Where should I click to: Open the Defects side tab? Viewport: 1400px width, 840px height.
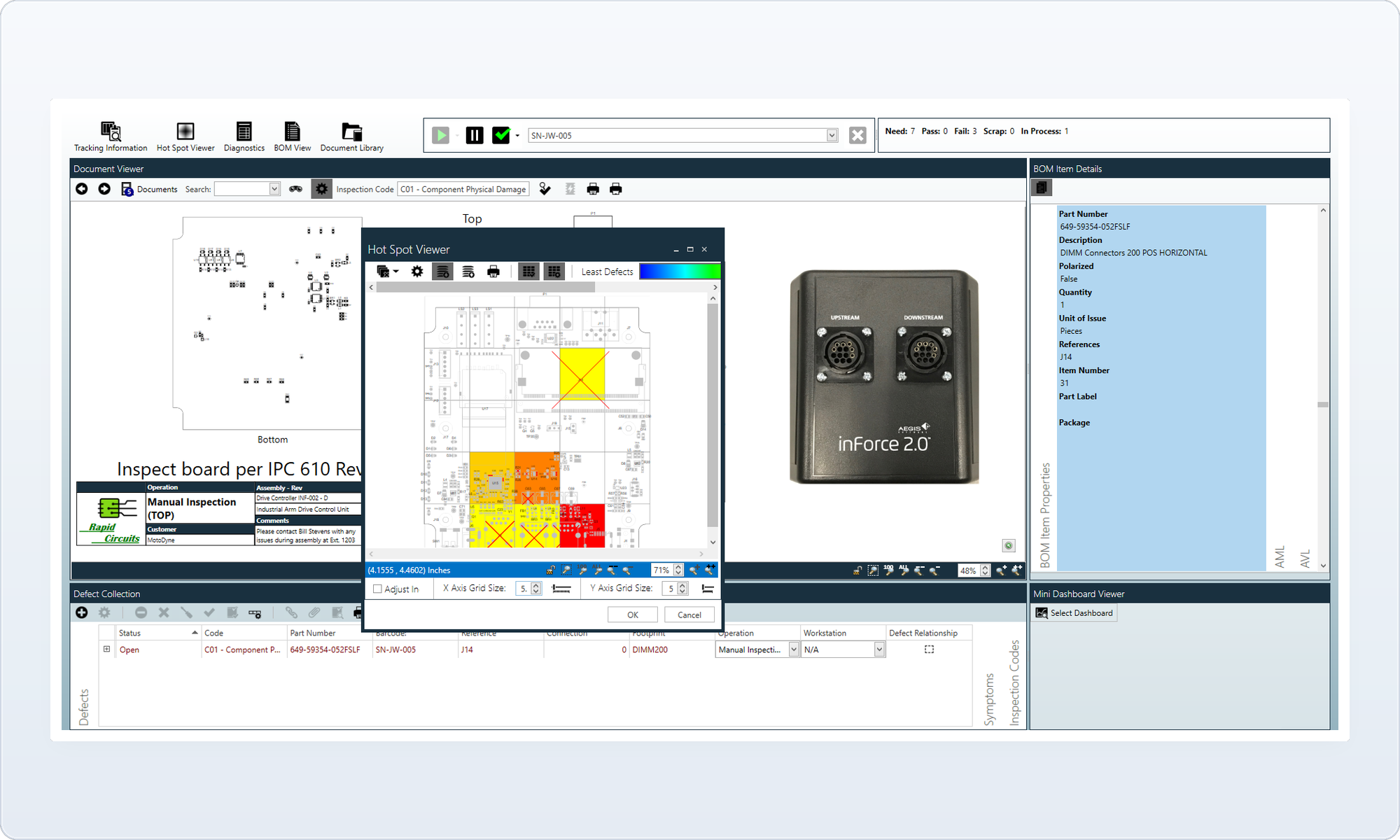point(84,707)
